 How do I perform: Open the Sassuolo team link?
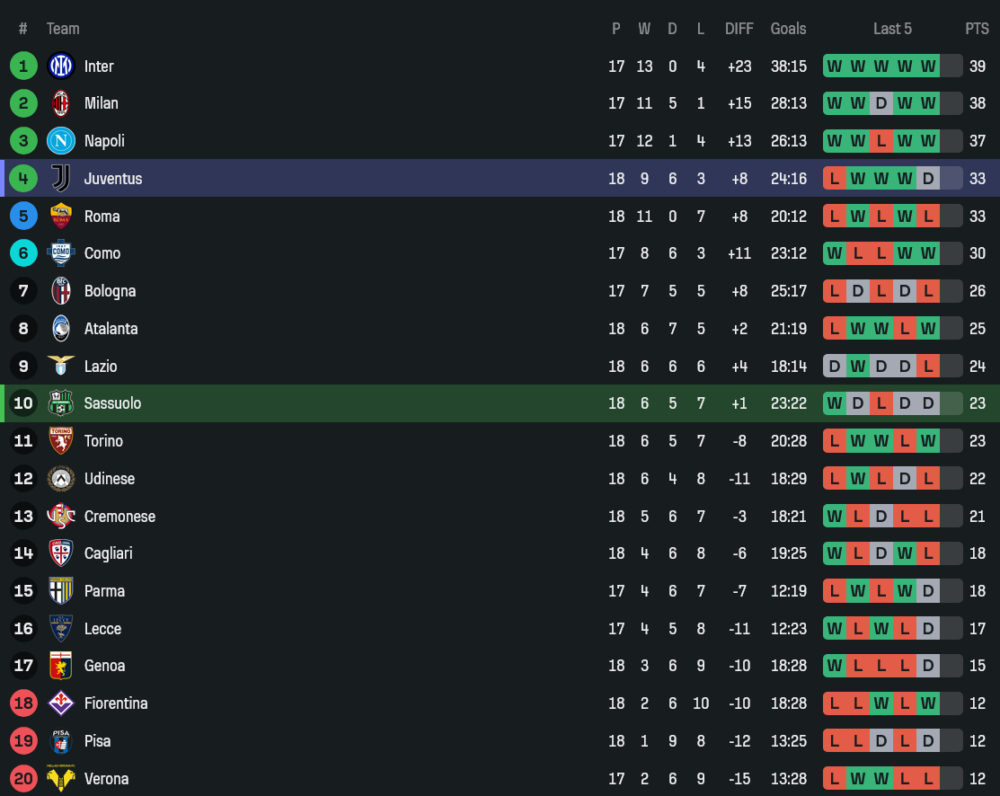tap(112, 403)
